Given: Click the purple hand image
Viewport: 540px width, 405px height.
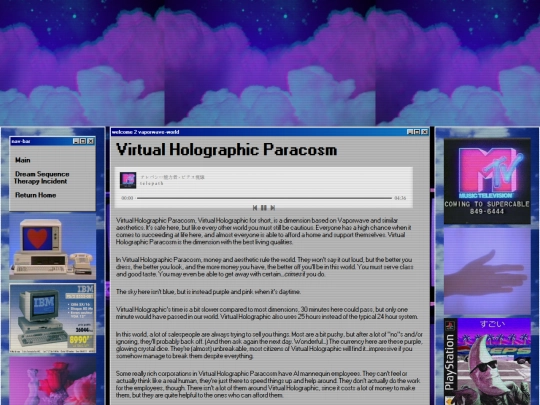Looking at the screenshot, I should tap(487, 271).
